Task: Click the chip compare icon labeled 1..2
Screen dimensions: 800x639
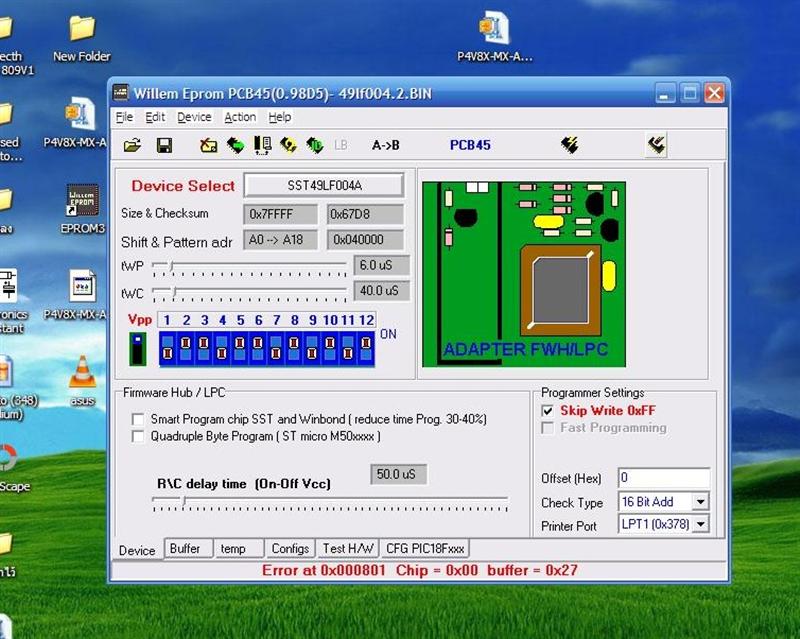Action: pos(262,146)
